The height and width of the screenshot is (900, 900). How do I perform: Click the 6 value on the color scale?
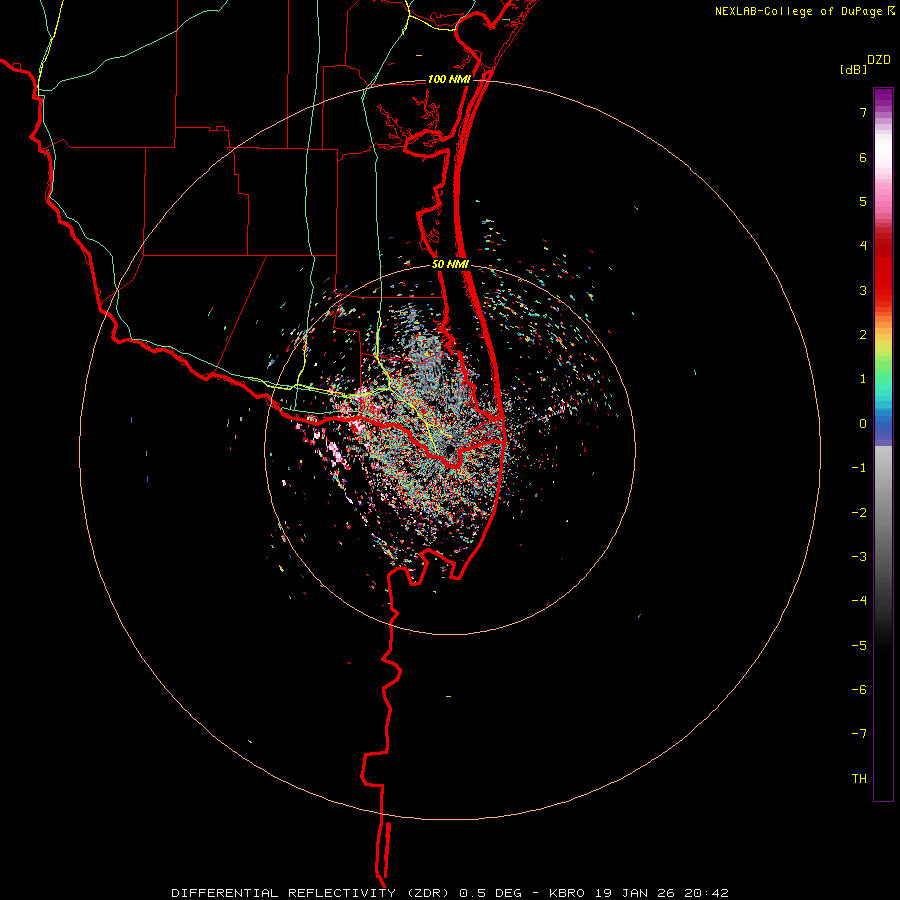863,157
